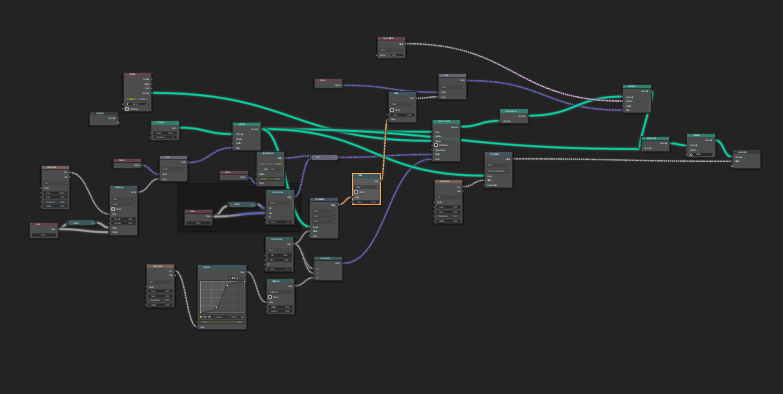Collapse the orange-outlined selected node
Image resolution: width=783 pixels, height=394 pixels.
tap(355, 176)
